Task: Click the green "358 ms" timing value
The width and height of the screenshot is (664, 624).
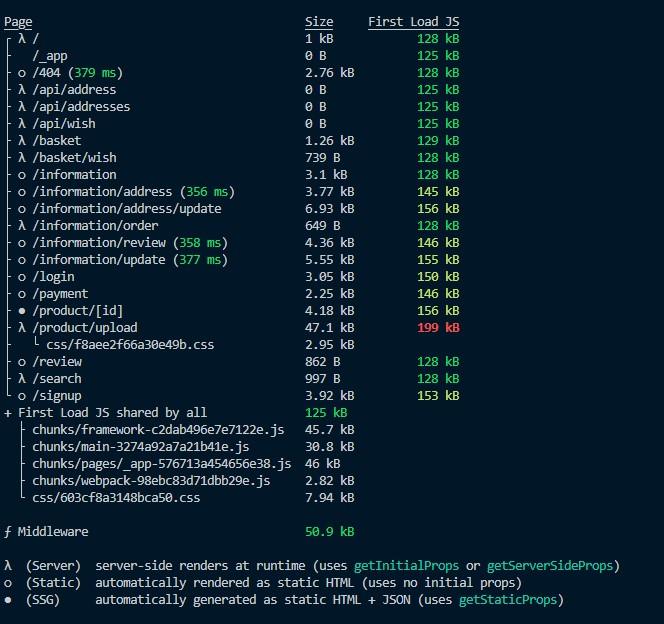Action: click(x=200, y=243)
